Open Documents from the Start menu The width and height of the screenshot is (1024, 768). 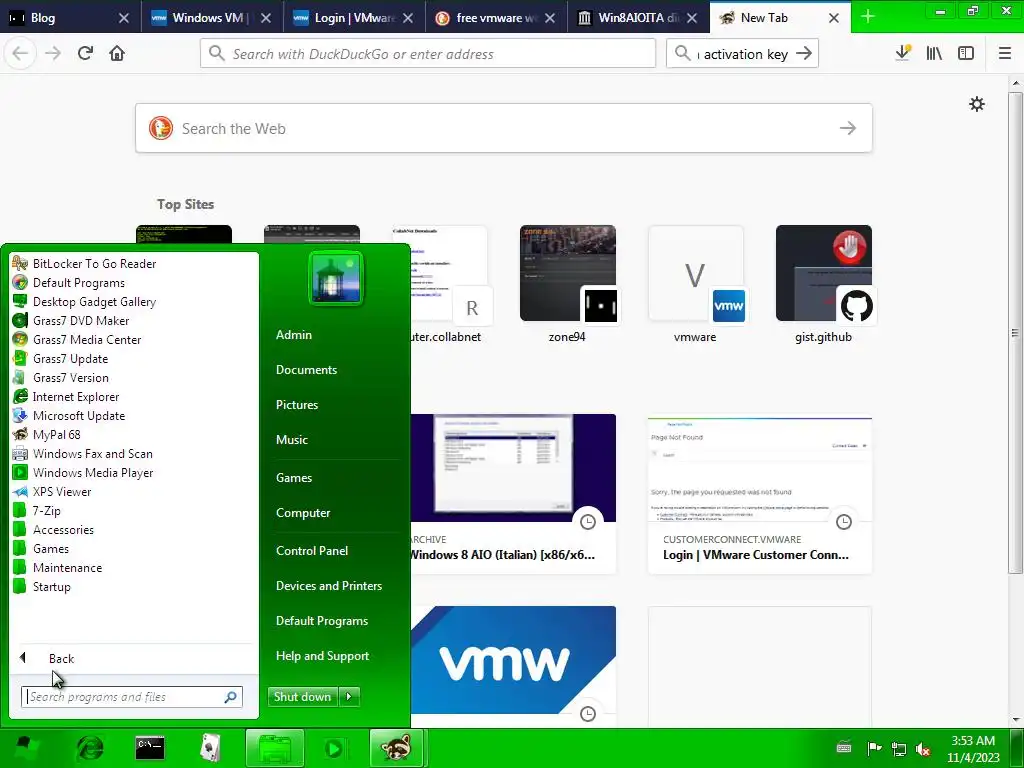pyautogui.click(x=306, y=370)
